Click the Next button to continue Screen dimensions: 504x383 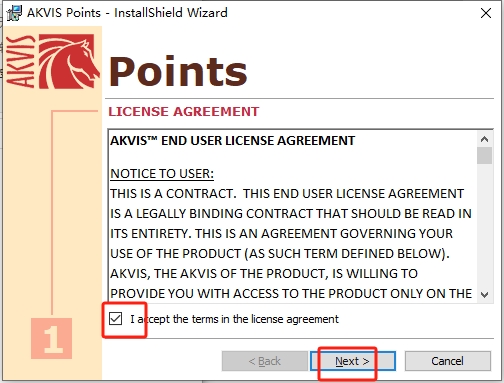pyautogui.click(x=353, y=361)
